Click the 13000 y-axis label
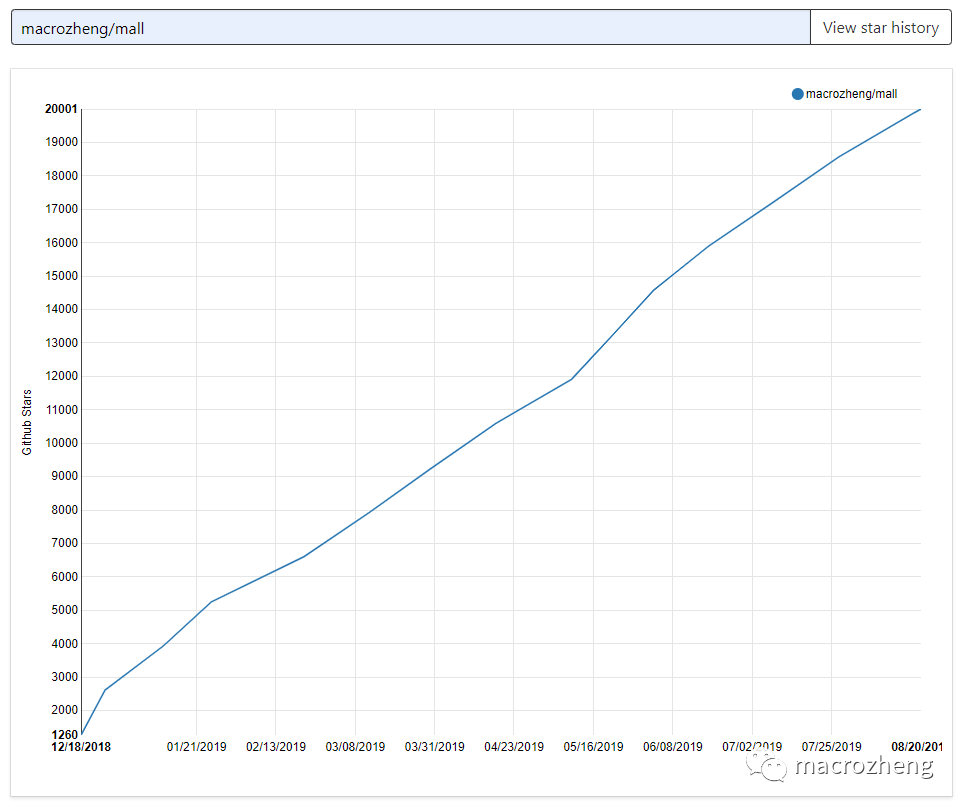The image size is (965, 810). coord(62,343)
